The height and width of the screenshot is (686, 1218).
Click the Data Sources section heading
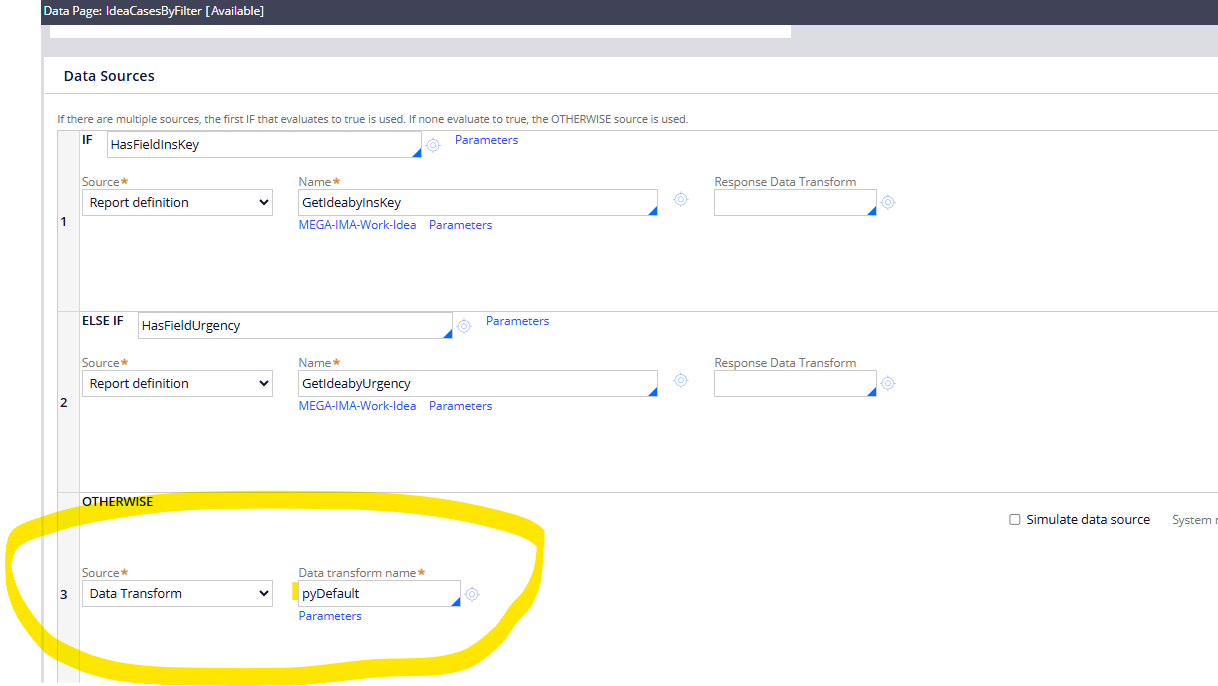[x=109, y=76]
